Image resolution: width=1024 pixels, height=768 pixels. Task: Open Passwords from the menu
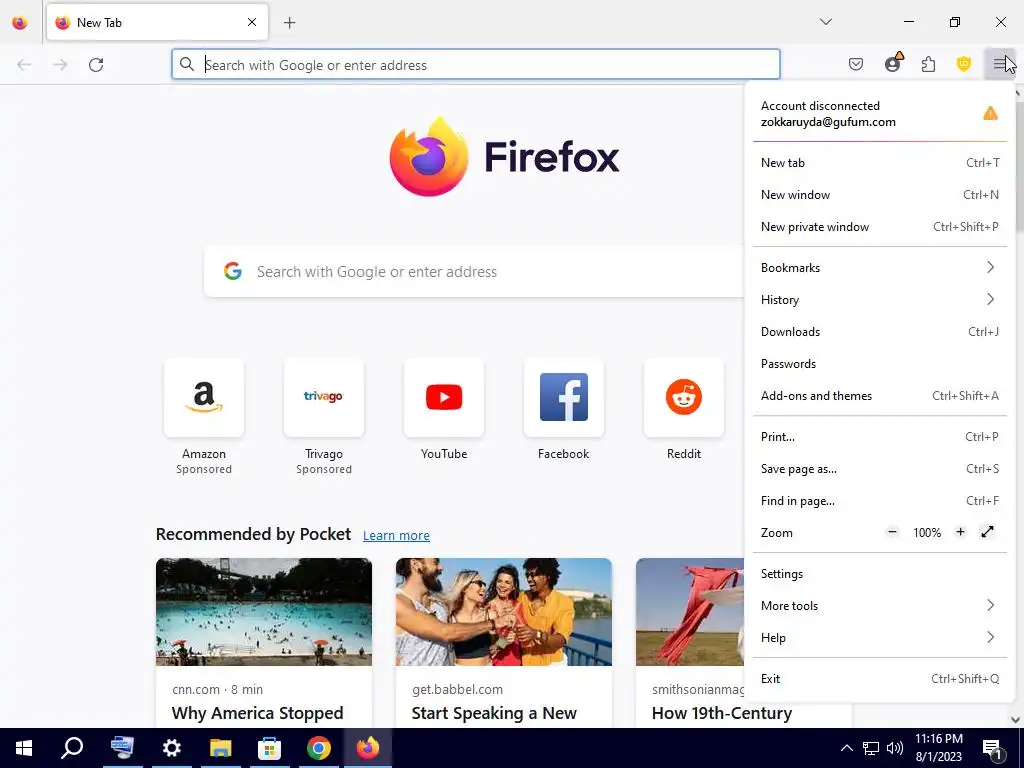click(x=880, y=364)
